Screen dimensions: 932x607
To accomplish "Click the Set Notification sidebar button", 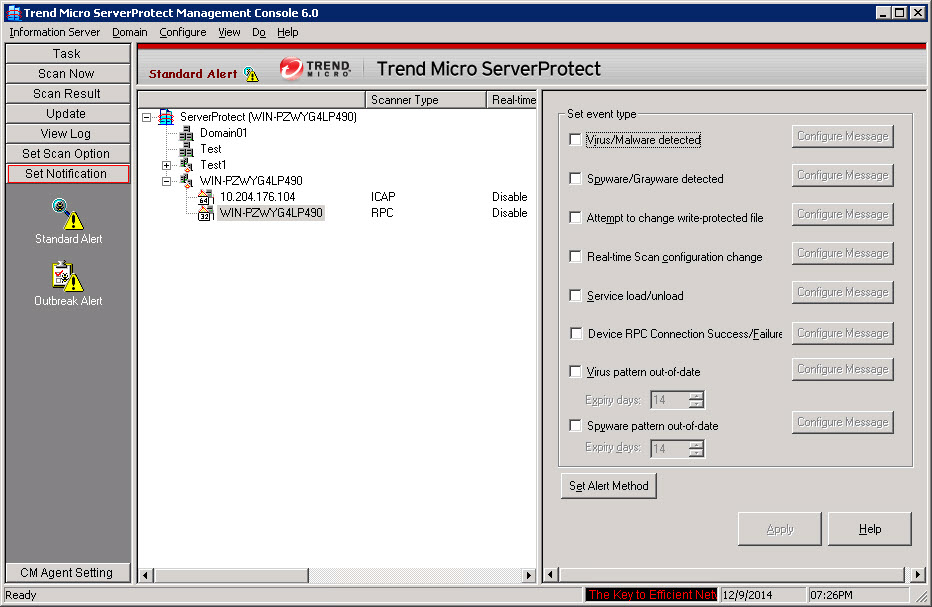I will (x=67, y=174).
